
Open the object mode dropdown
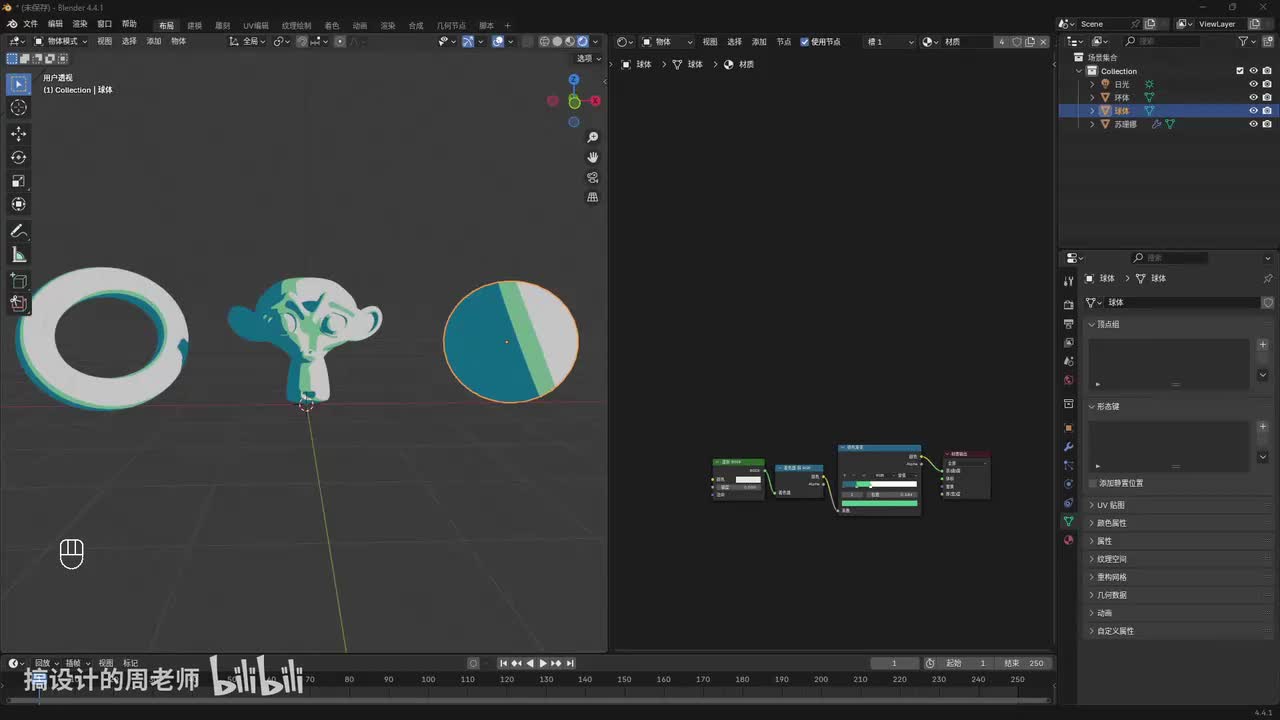61,42
